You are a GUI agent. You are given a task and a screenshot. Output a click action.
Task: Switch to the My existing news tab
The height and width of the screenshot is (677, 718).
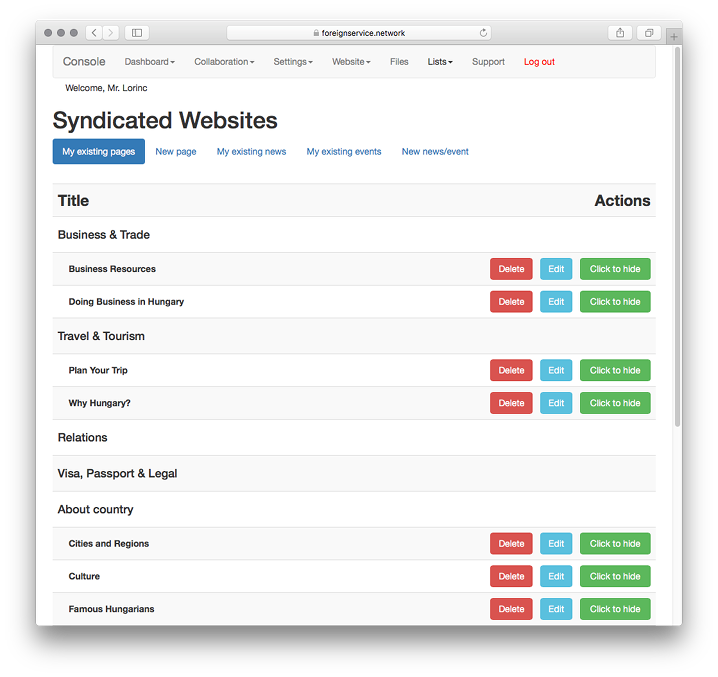coord(251,152)
